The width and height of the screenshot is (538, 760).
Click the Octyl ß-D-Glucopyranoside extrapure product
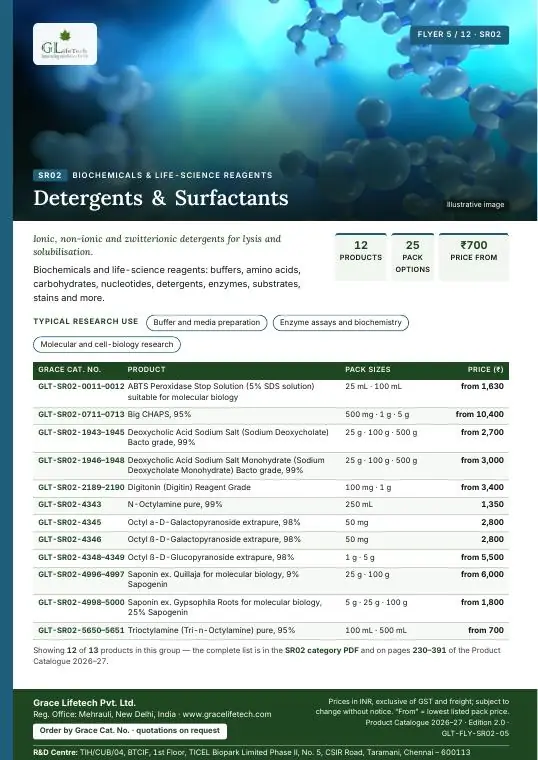coord(211,557)
